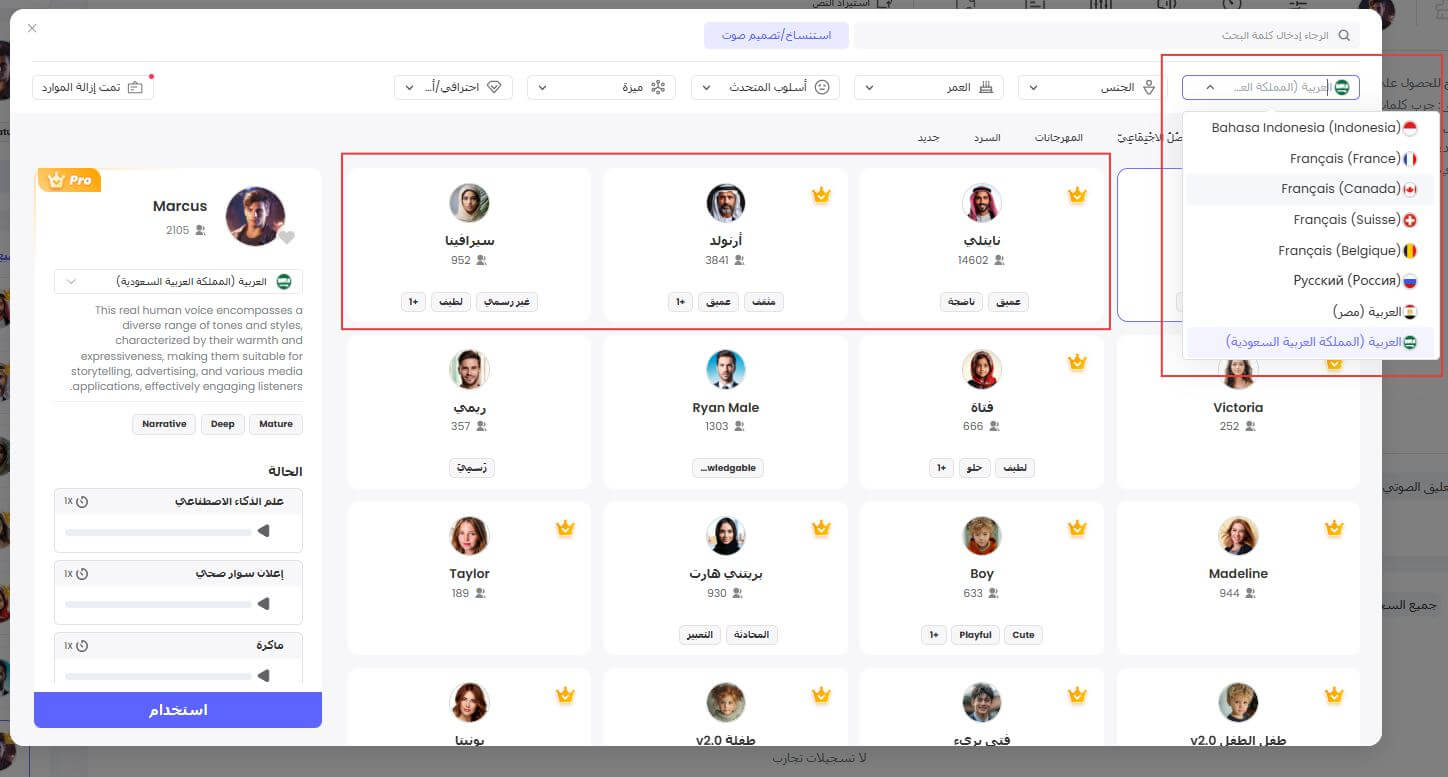This screenshot has width=1448, height=777.
Task: Click the ميزة feature filter icon
Action: tap(658, 87)
